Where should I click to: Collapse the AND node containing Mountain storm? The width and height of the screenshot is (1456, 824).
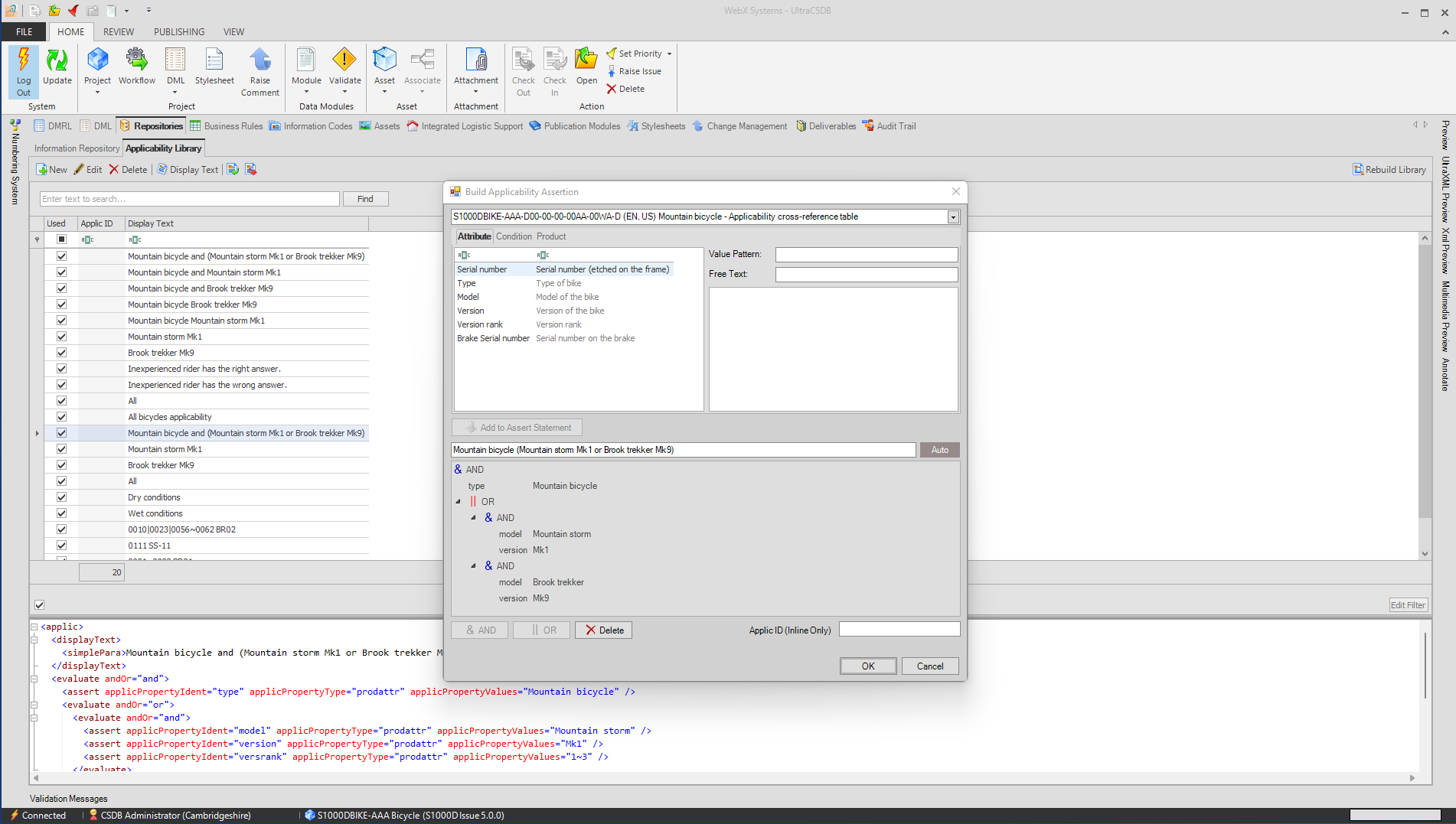click(473, 518)
